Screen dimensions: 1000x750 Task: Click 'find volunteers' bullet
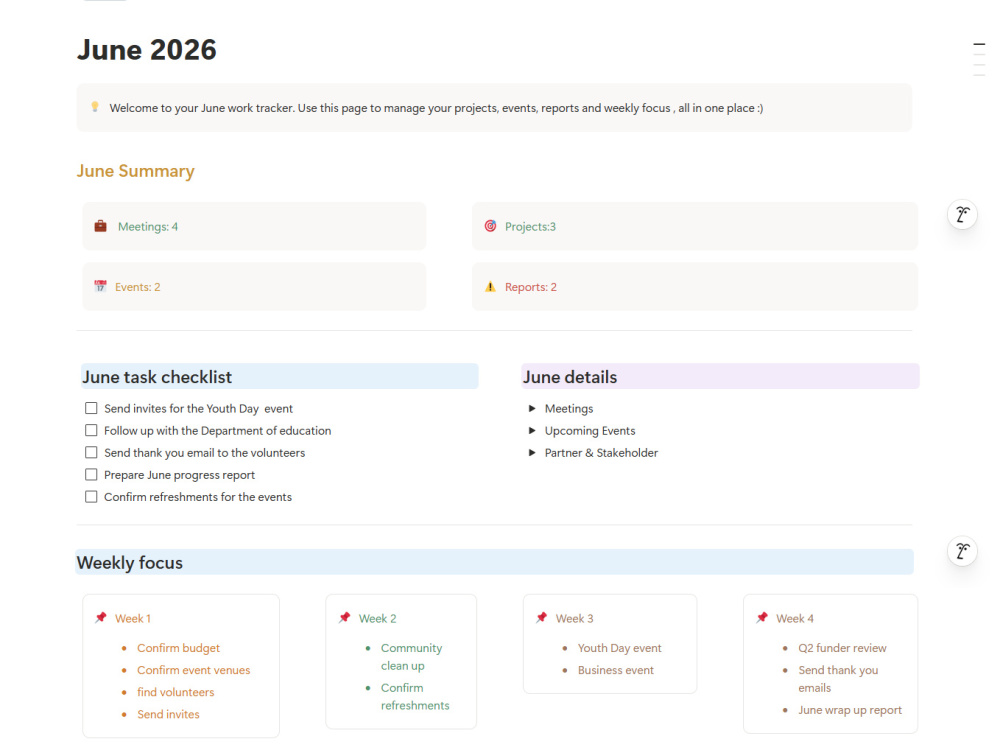click(175, 692)
